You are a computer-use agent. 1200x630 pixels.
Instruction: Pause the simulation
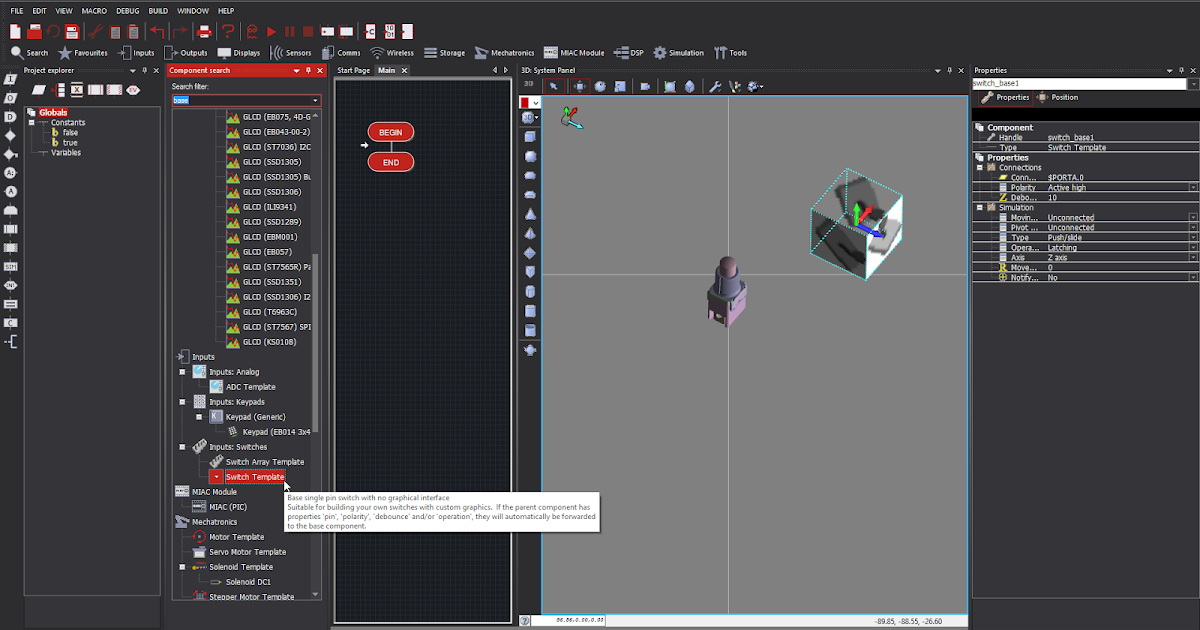coord(290,32)
